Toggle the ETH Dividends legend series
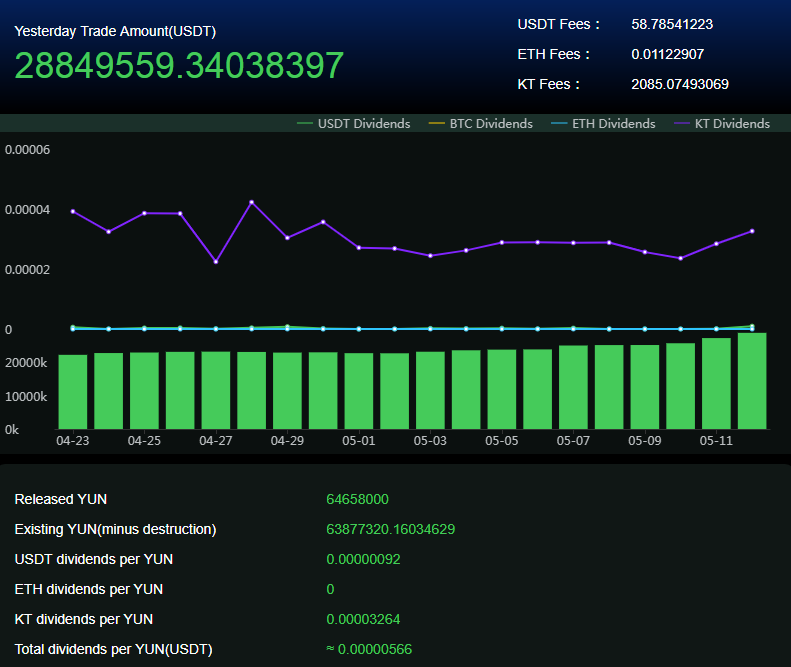The image size is (791, 667). coord(603,124)
